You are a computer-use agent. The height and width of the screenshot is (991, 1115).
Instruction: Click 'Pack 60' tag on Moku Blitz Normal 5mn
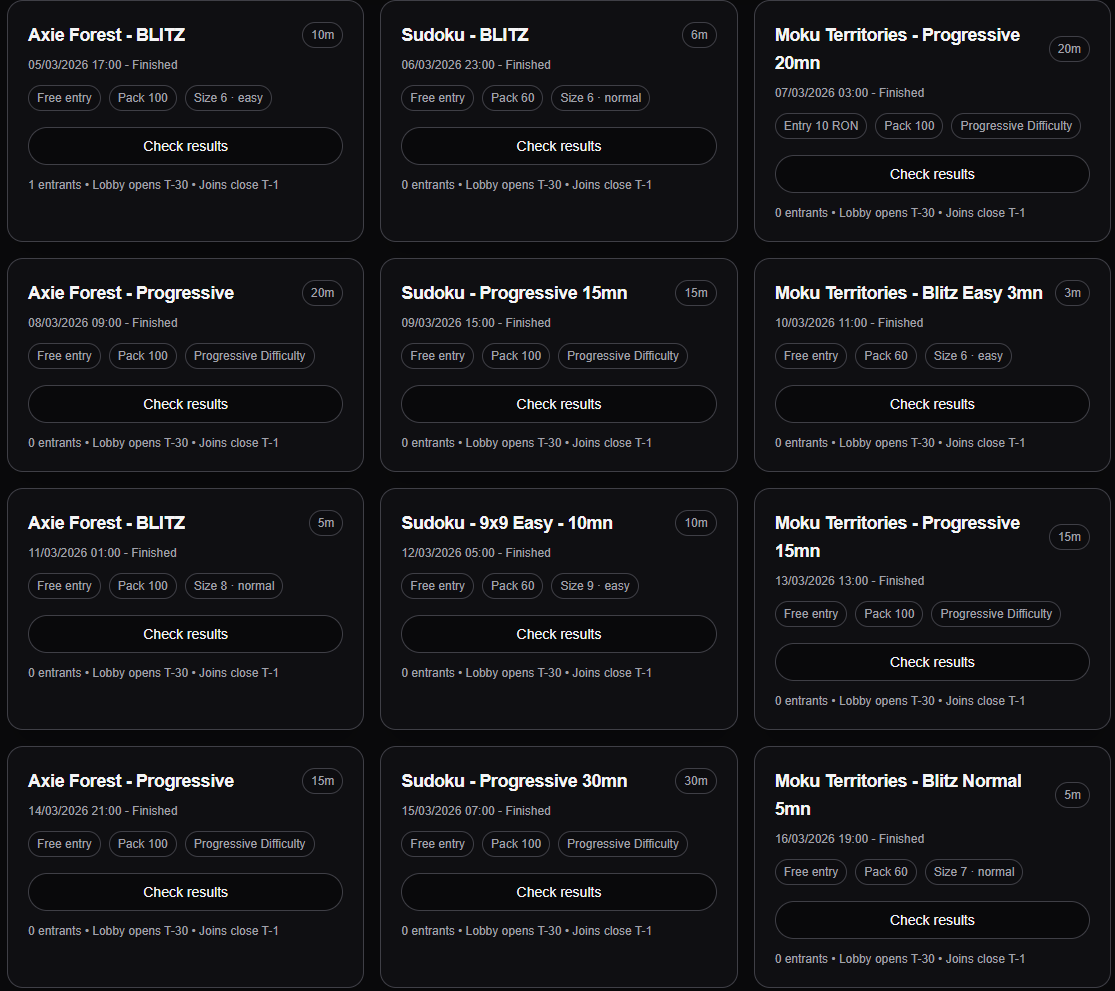point(885,872)
